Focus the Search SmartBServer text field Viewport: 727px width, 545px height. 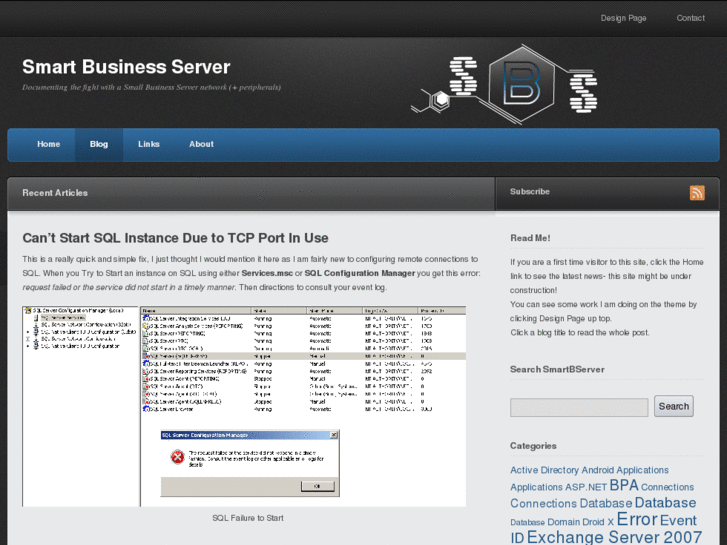579,407
